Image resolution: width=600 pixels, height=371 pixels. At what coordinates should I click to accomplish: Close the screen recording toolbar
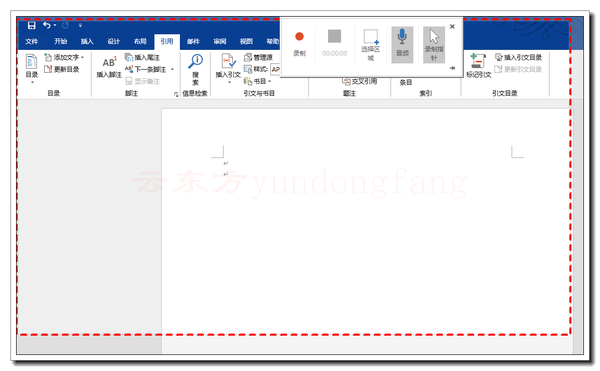452,26
